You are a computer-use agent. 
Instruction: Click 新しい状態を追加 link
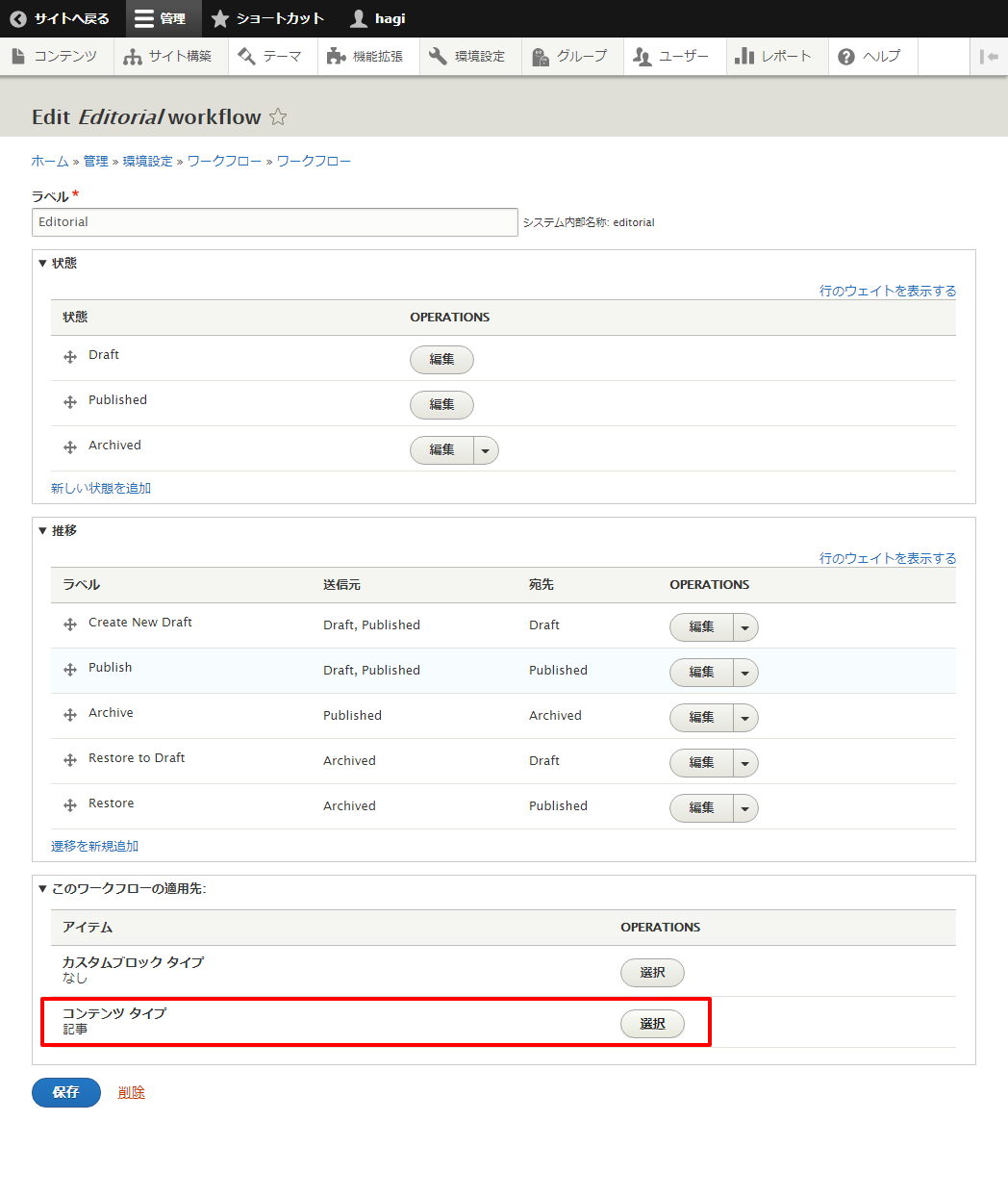point(101,488)
